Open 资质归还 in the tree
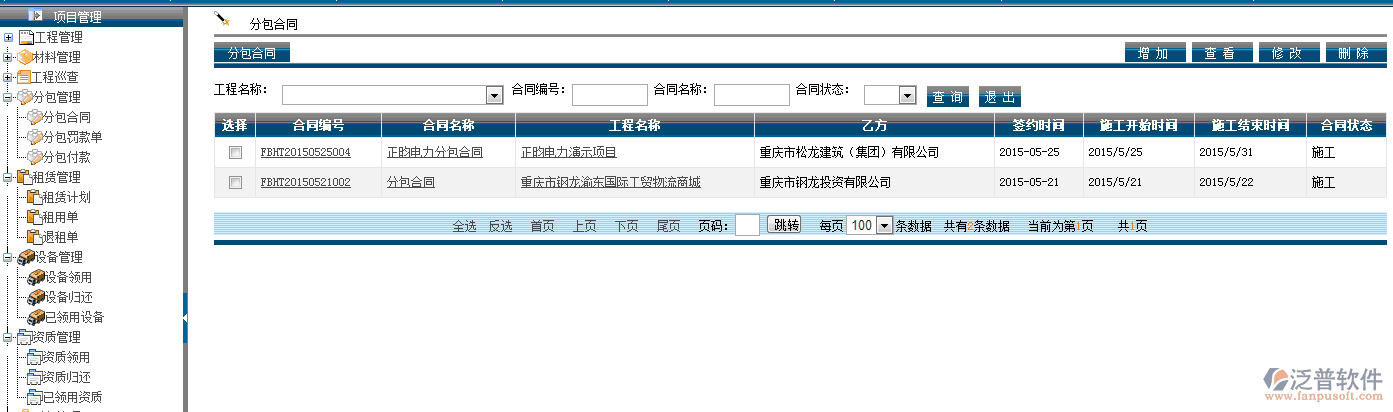The image size is (1393, 412). [x=66, y=377]
